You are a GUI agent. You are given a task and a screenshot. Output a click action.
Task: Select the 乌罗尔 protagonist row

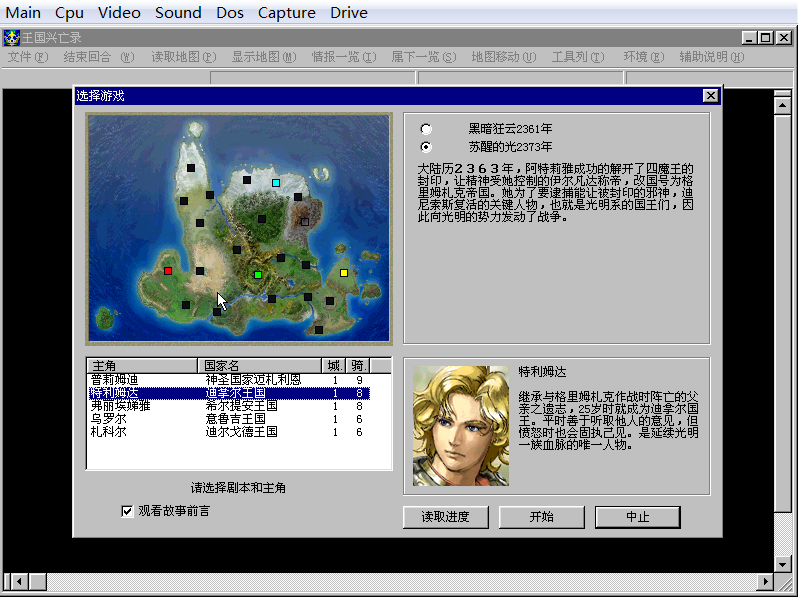click(x=229, y=419)
